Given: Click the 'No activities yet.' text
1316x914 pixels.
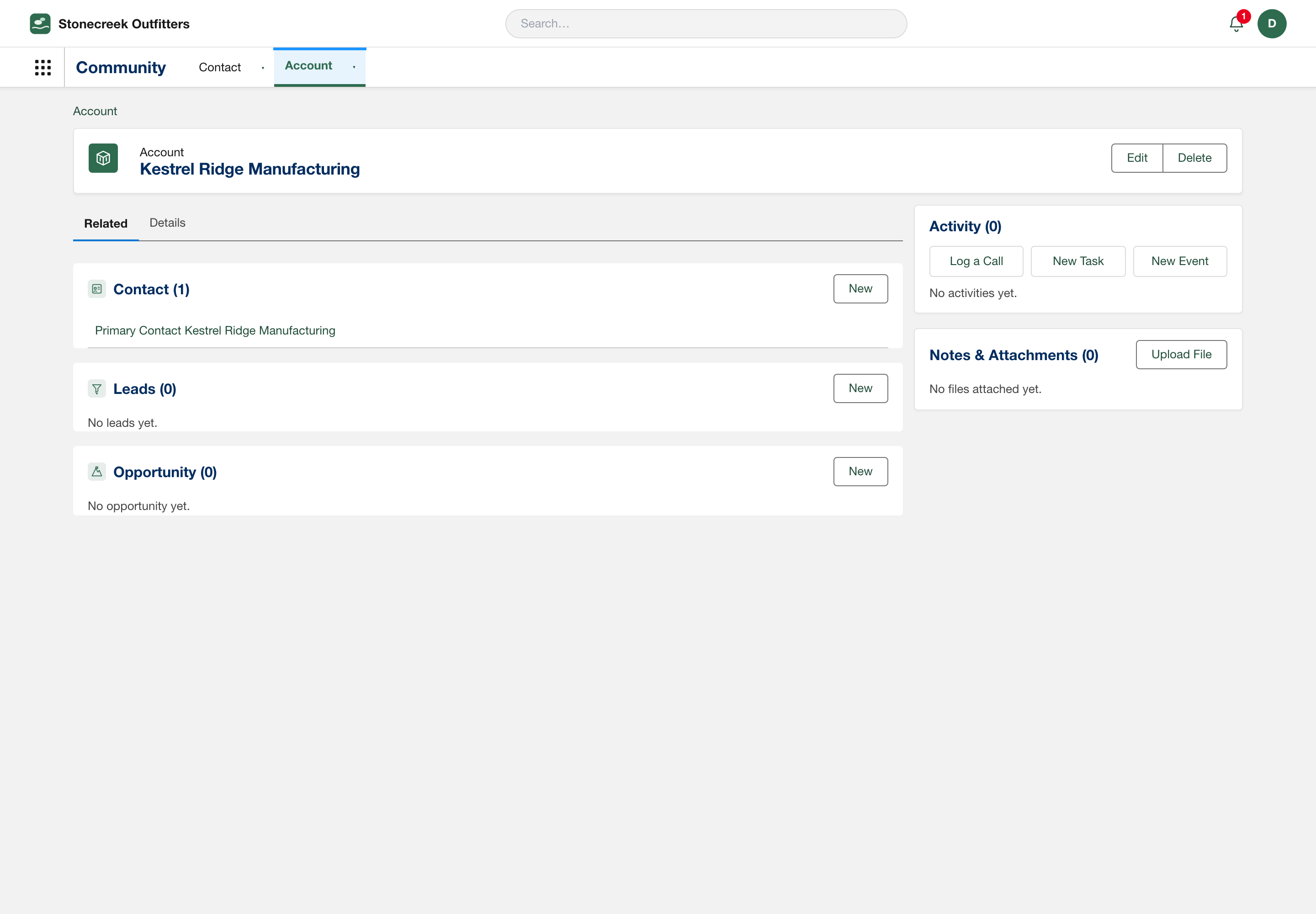Looking at the screenshot, I should point(973,293).
